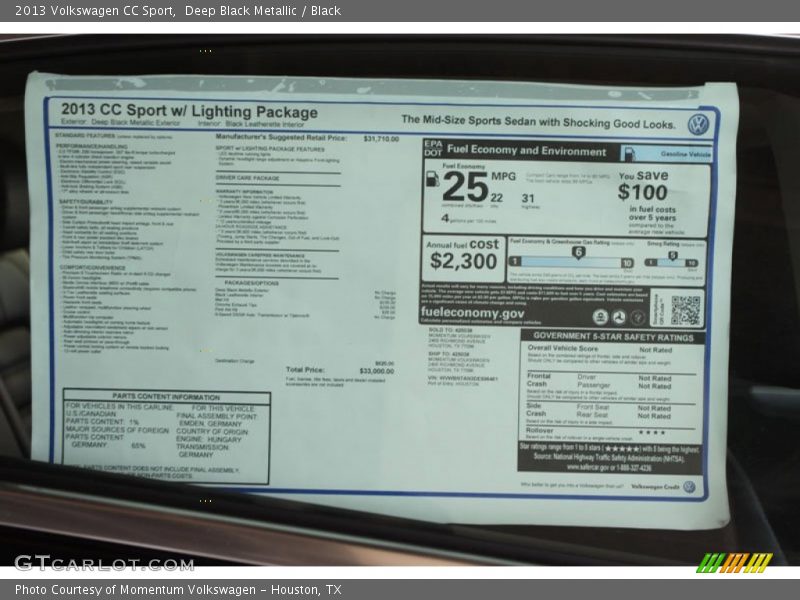
Task: Click "ENGINE: HUNGARY" country of origin
Action: 208,439
